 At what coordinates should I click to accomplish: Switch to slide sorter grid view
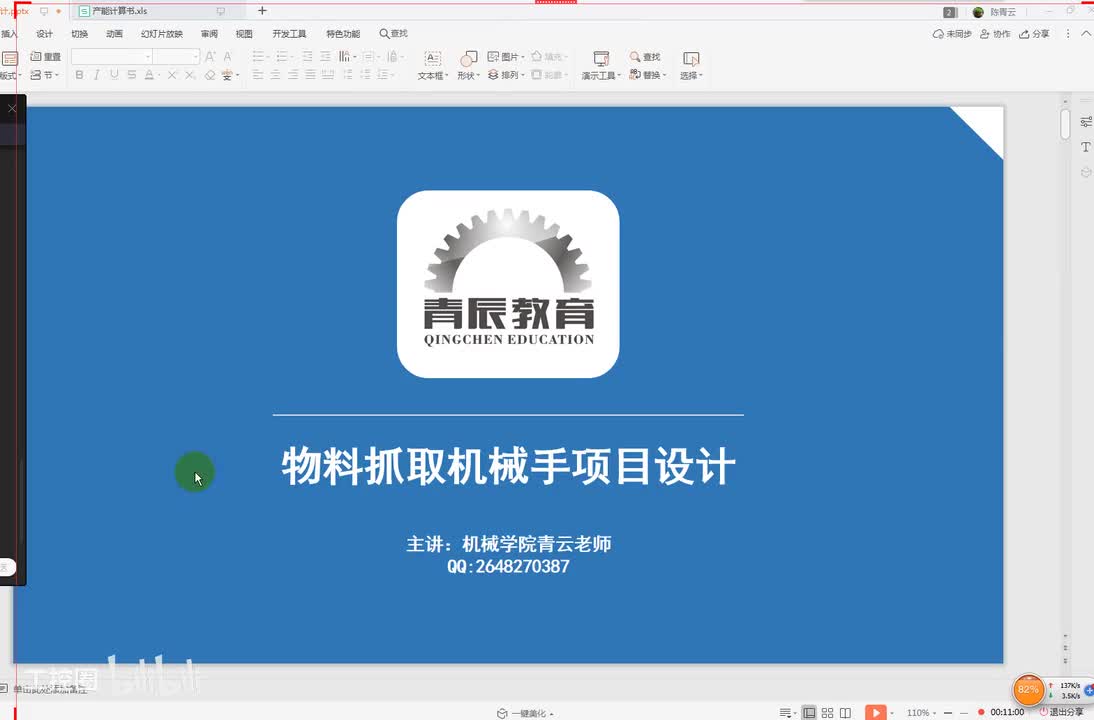[827, 712]
